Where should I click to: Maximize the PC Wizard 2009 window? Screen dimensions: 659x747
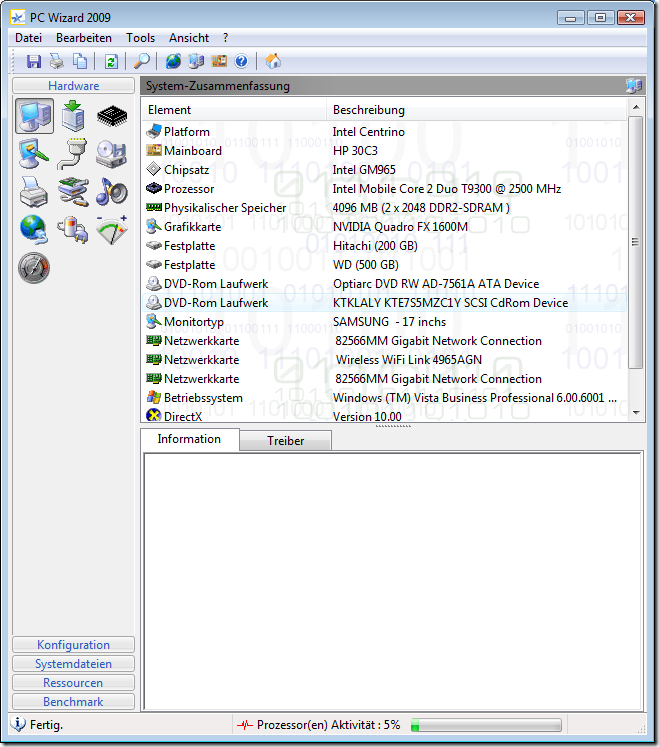(600, 18)
